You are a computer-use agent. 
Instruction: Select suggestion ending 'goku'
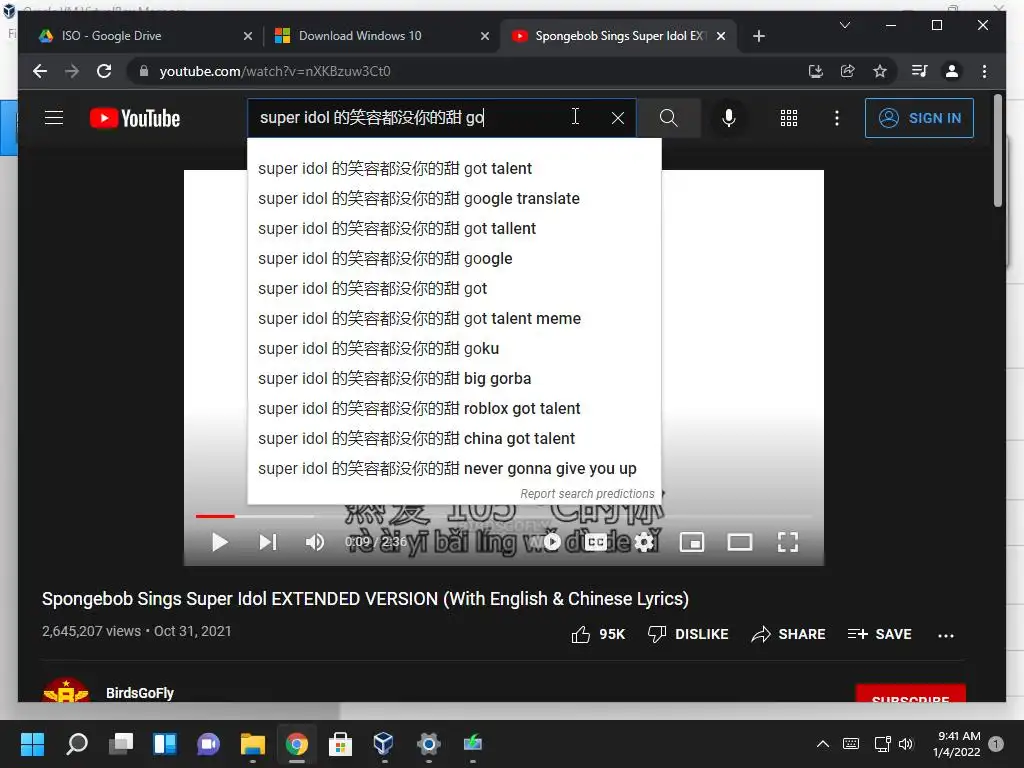click(454, 349)
